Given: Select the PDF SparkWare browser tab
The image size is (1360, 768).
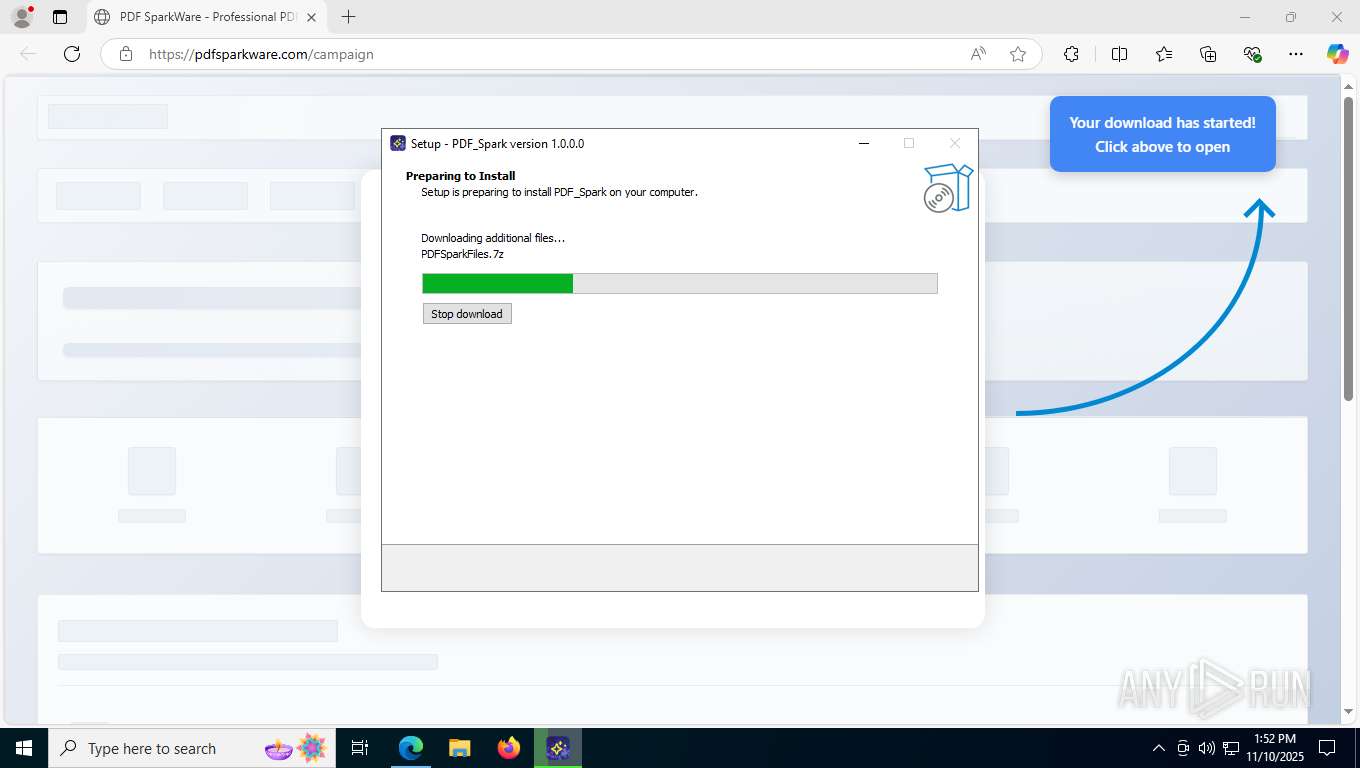Looking at the screenshot, I should [x=205, y=17].
